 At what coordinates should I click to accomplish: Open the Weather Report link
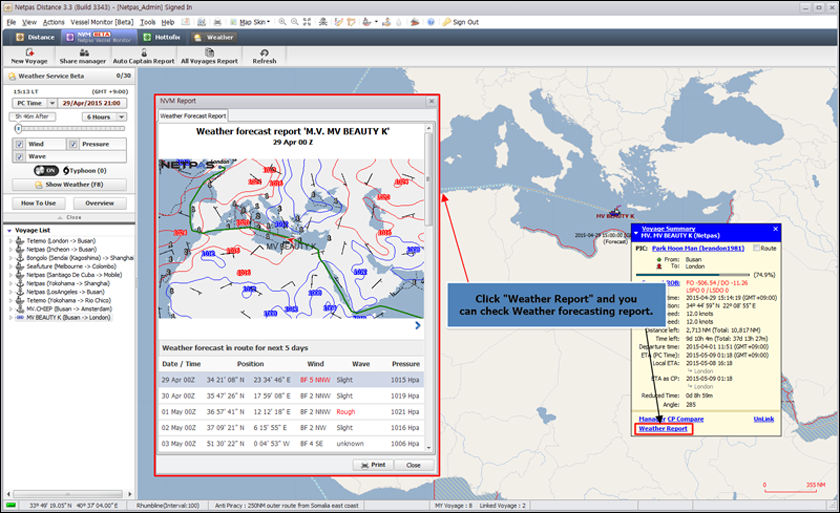click(x=663, y=428)
